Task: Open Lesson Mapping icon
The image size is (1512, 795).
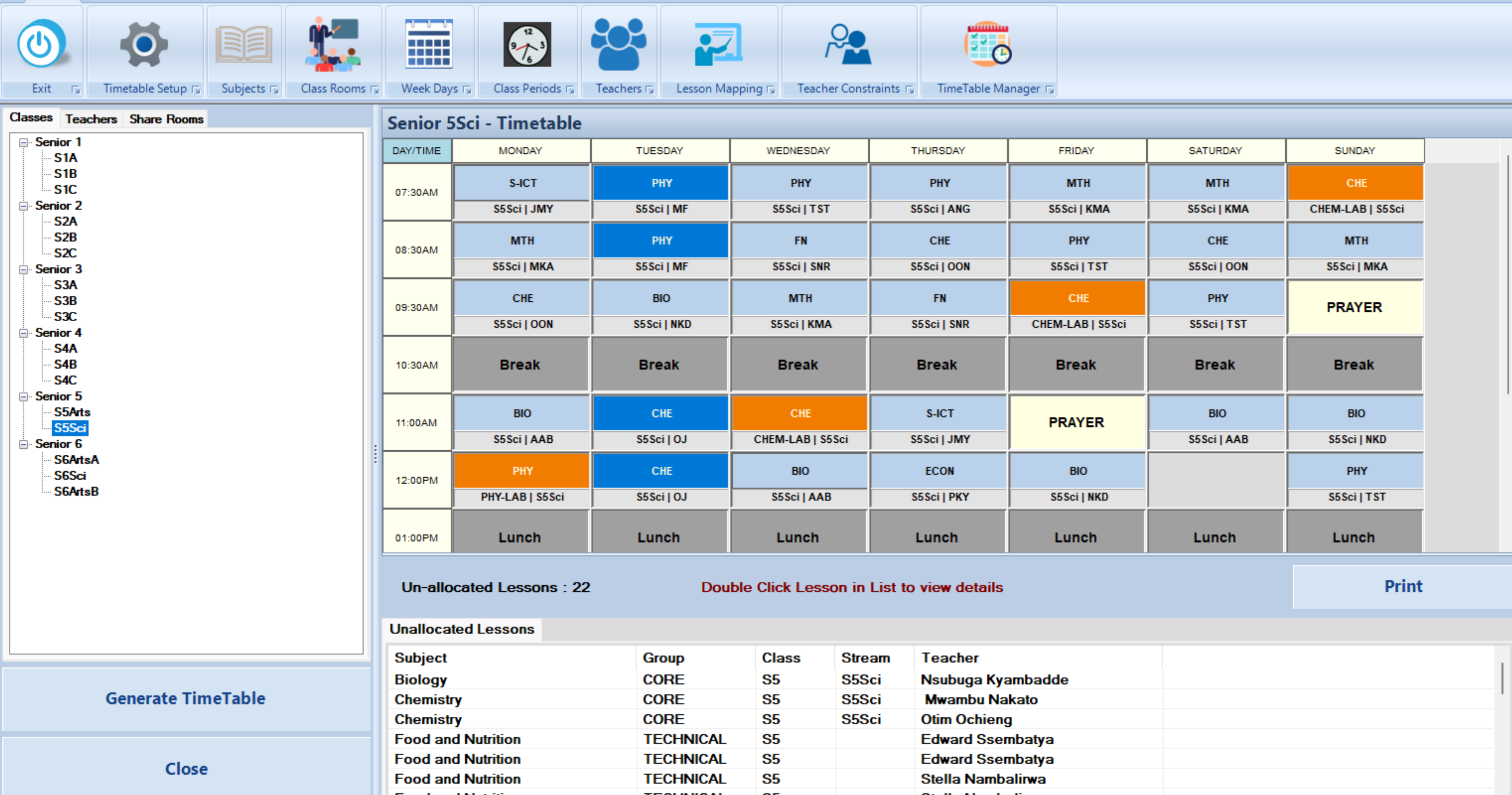Action: [x=718, y=44]
